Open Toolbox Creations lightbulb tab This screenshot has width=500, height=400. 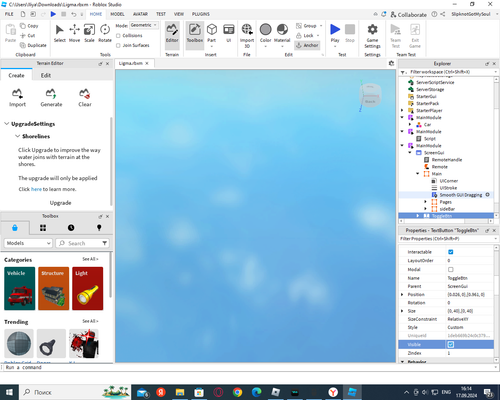(x=99, y=228)
